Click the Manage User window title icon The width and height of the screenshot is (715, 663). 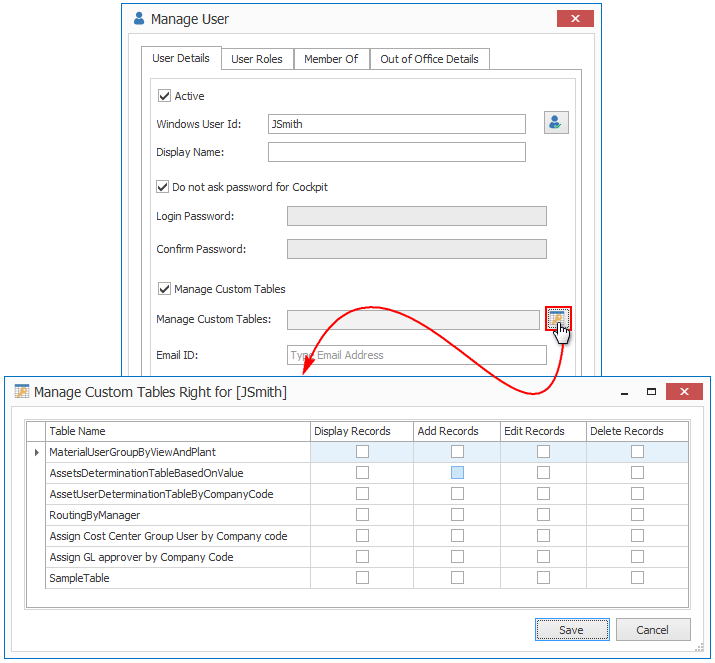139,19
